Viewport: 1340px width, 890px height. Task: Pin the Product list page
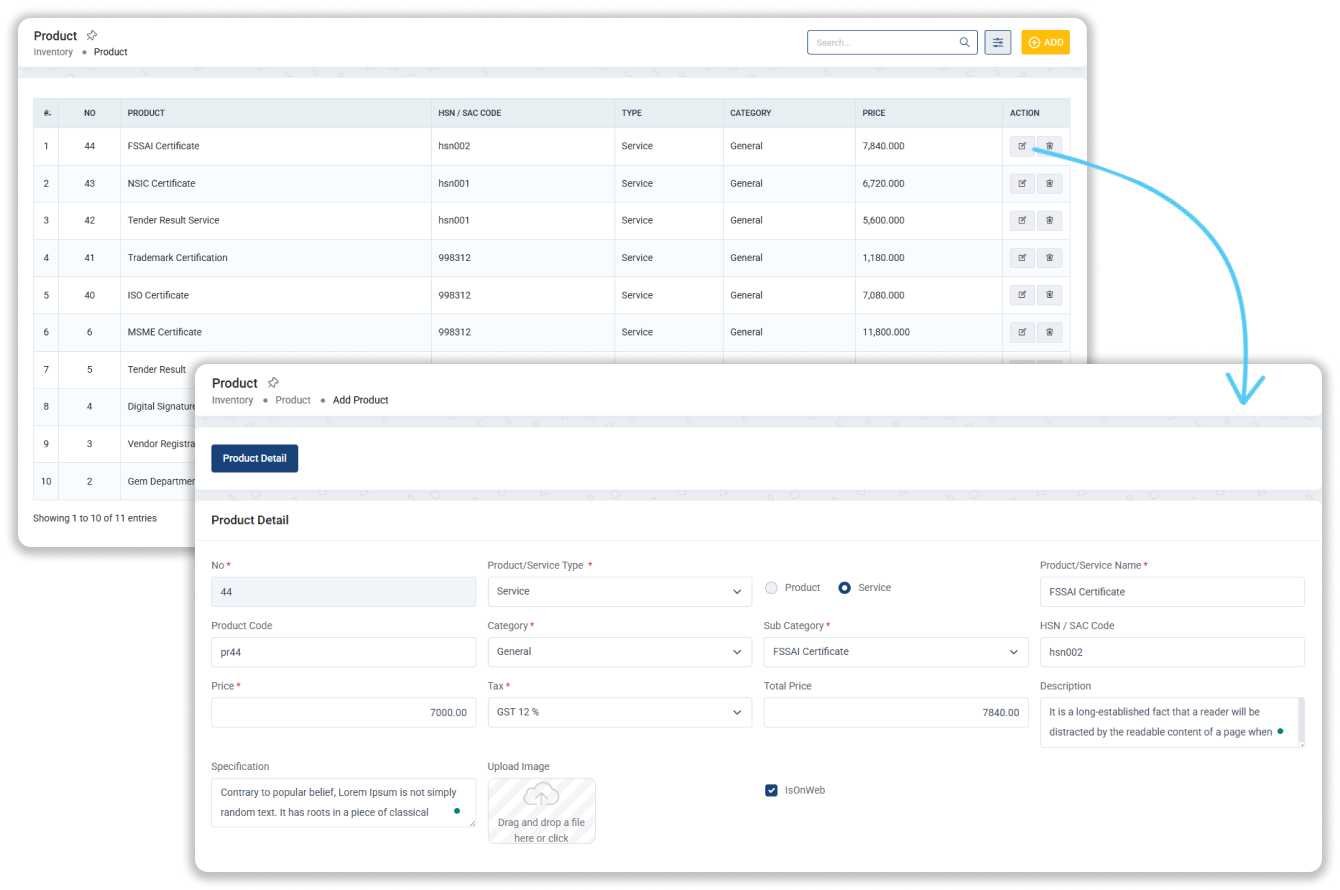[x=92, y=35]
